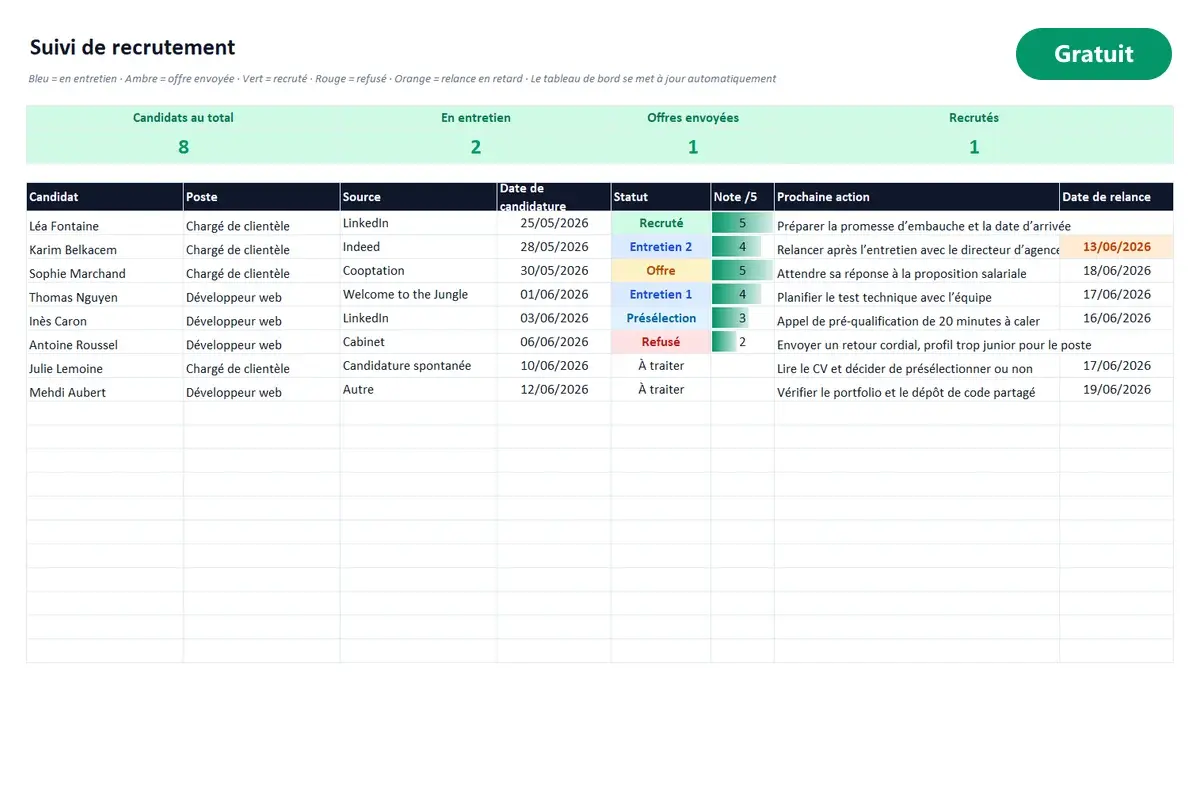Viewport: 1200px width, 800px height.
Task: Click the Julie Lemoine candidate cell
Action: coord(105,367)
